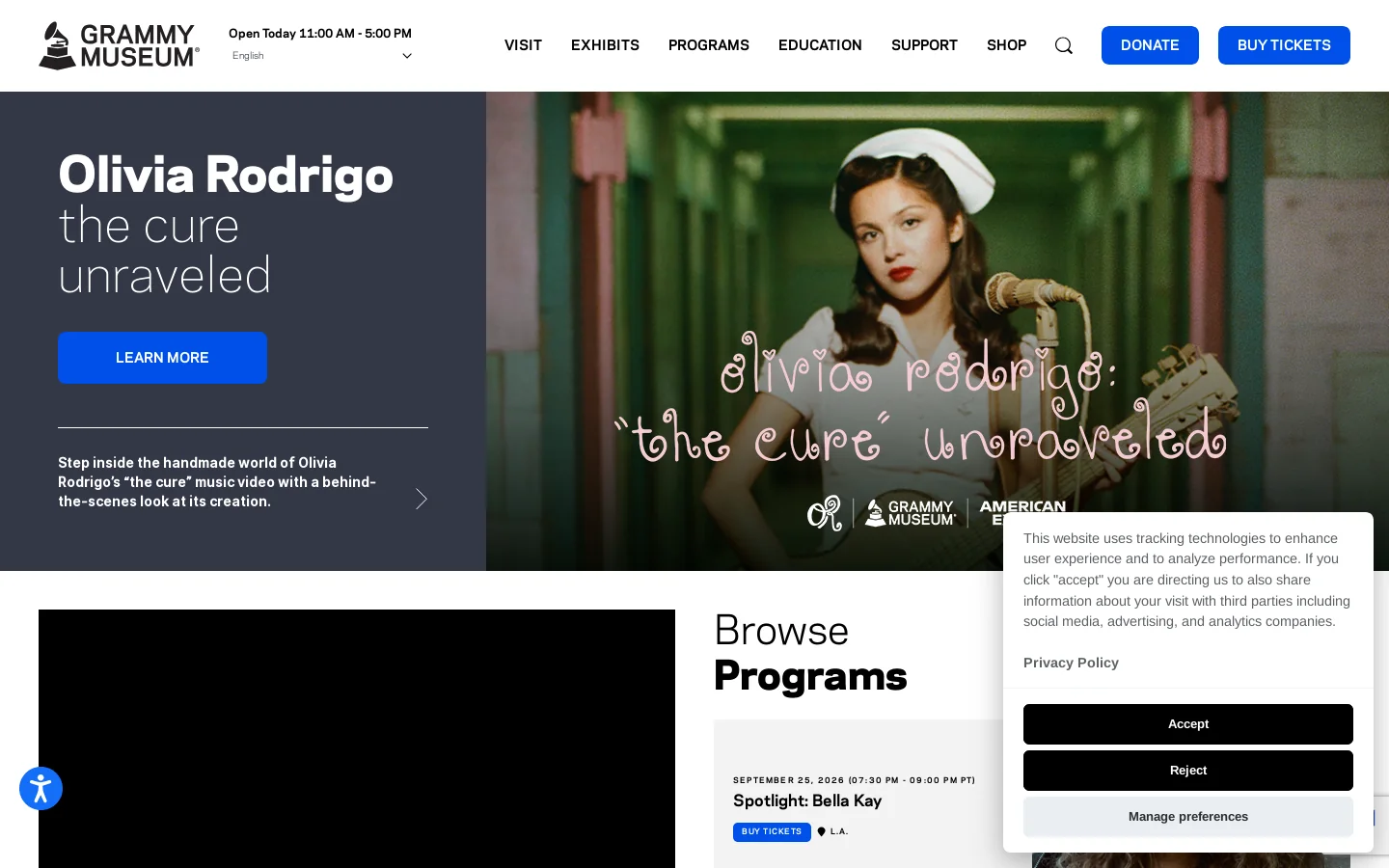The height and width of the screenshot is (868, 1389).
Task: Open the site search magnifier icon
Action: point(1063,45)
